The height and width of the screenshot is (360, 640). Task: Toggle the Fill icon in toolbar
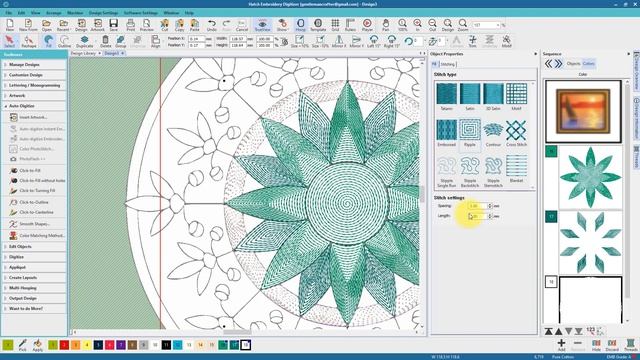(49, 41)
